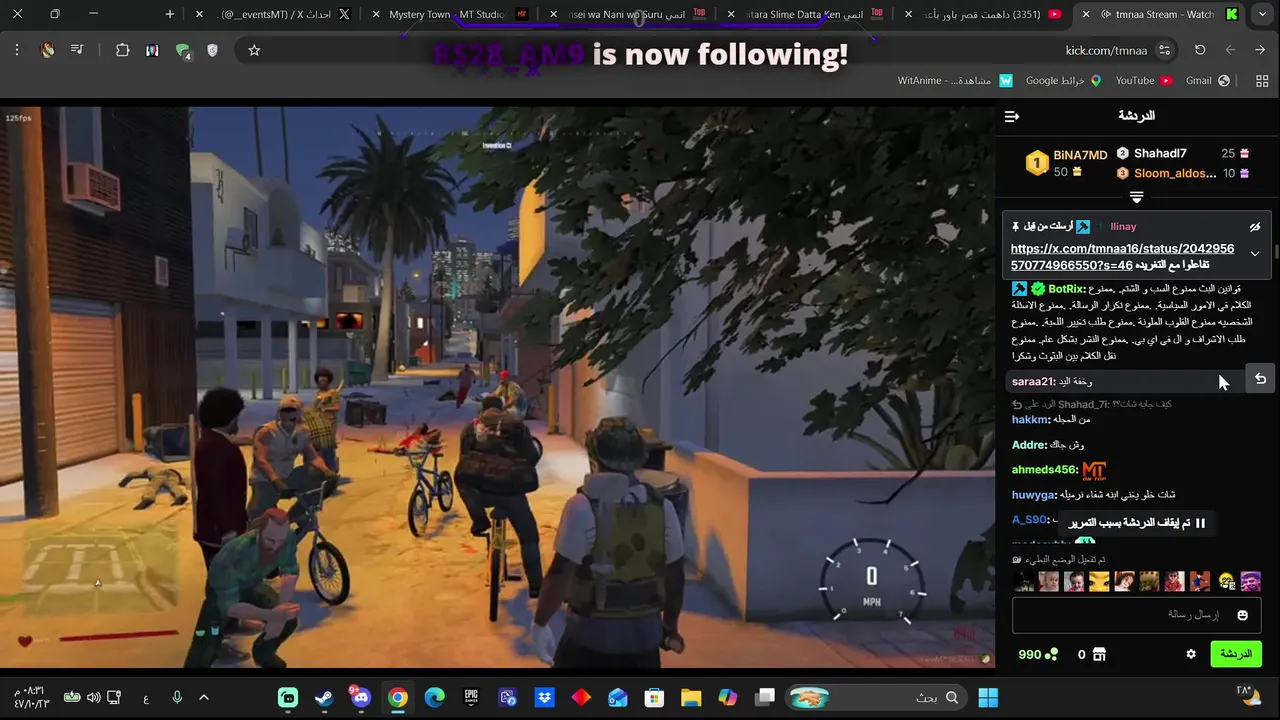
Task: Open Microsoft Store taskbar icon
Action: (654, 697)
